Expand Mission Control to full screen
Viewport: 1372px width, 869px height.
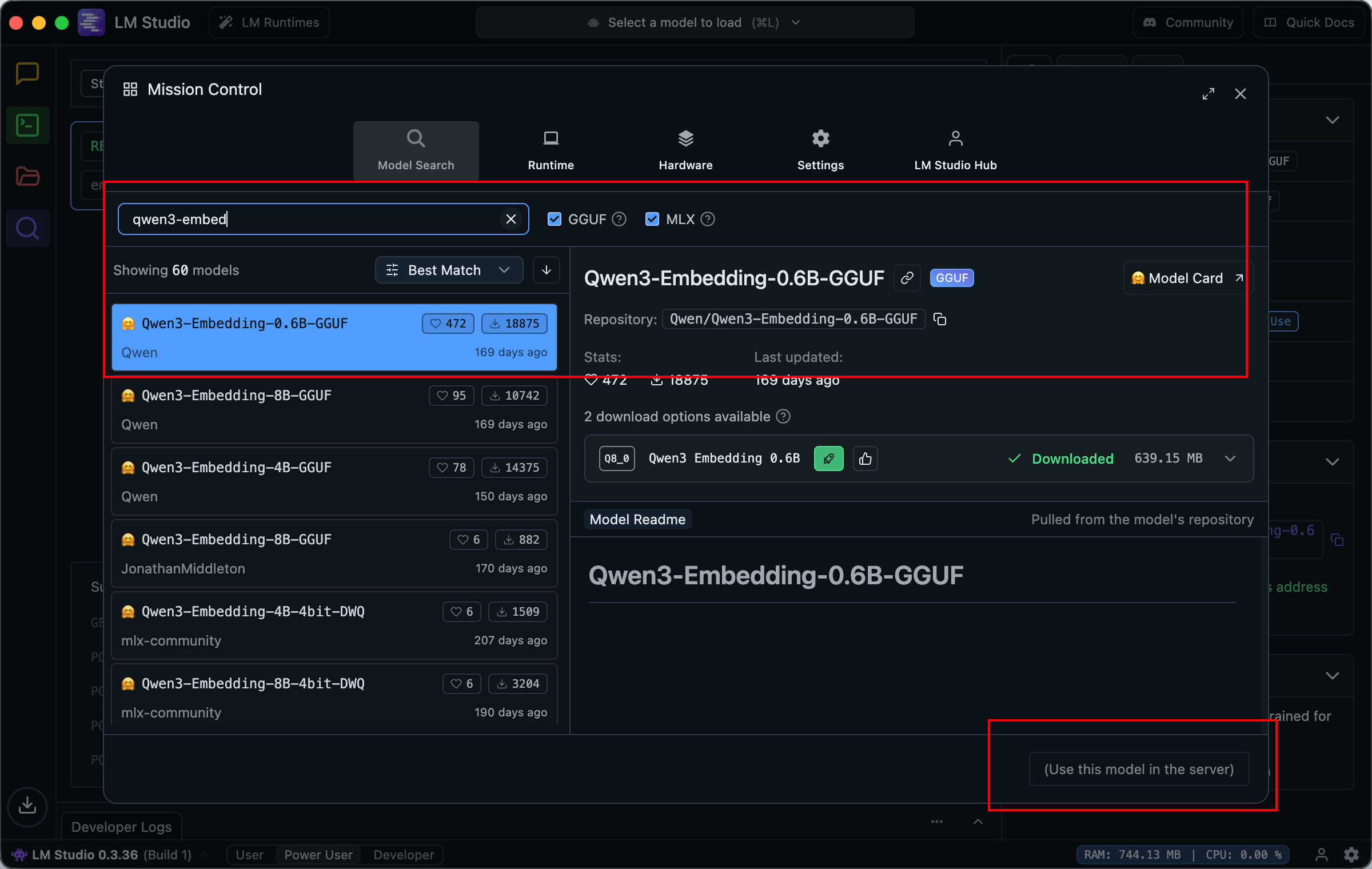coord(1208,94)
